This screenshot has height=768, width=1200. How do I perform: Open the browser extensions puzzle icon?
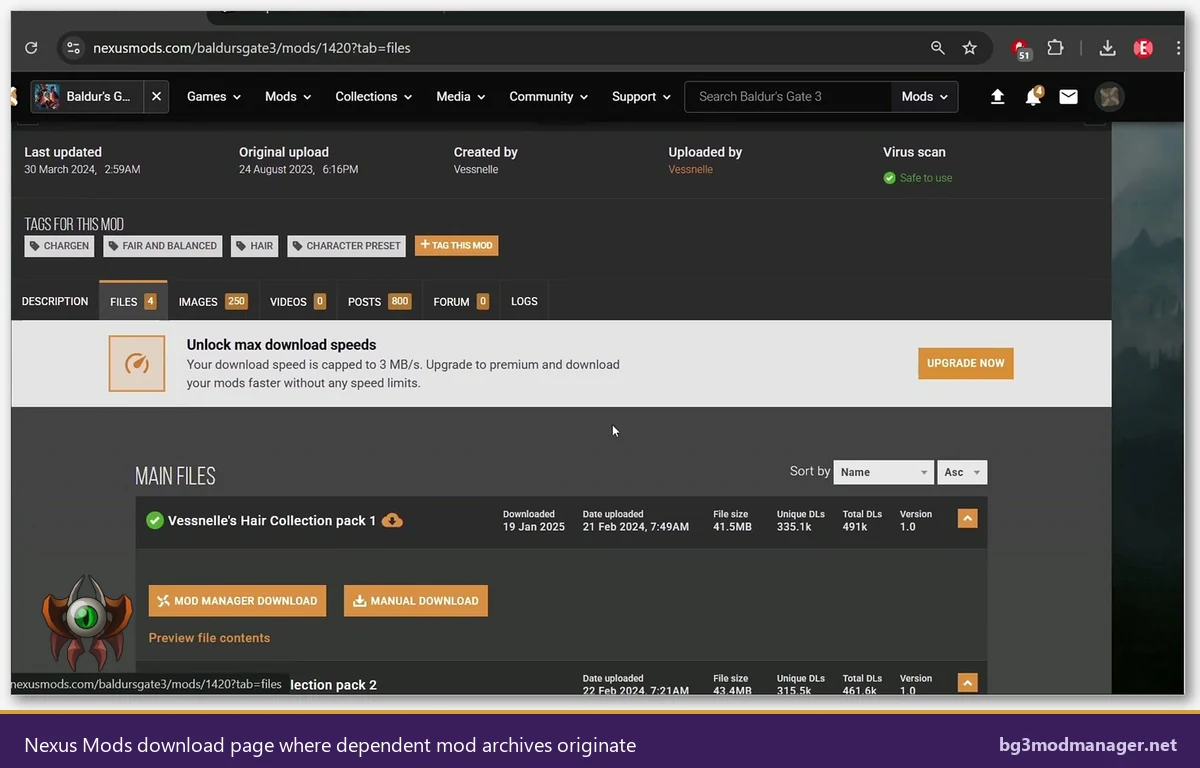tap(1055, 48)
